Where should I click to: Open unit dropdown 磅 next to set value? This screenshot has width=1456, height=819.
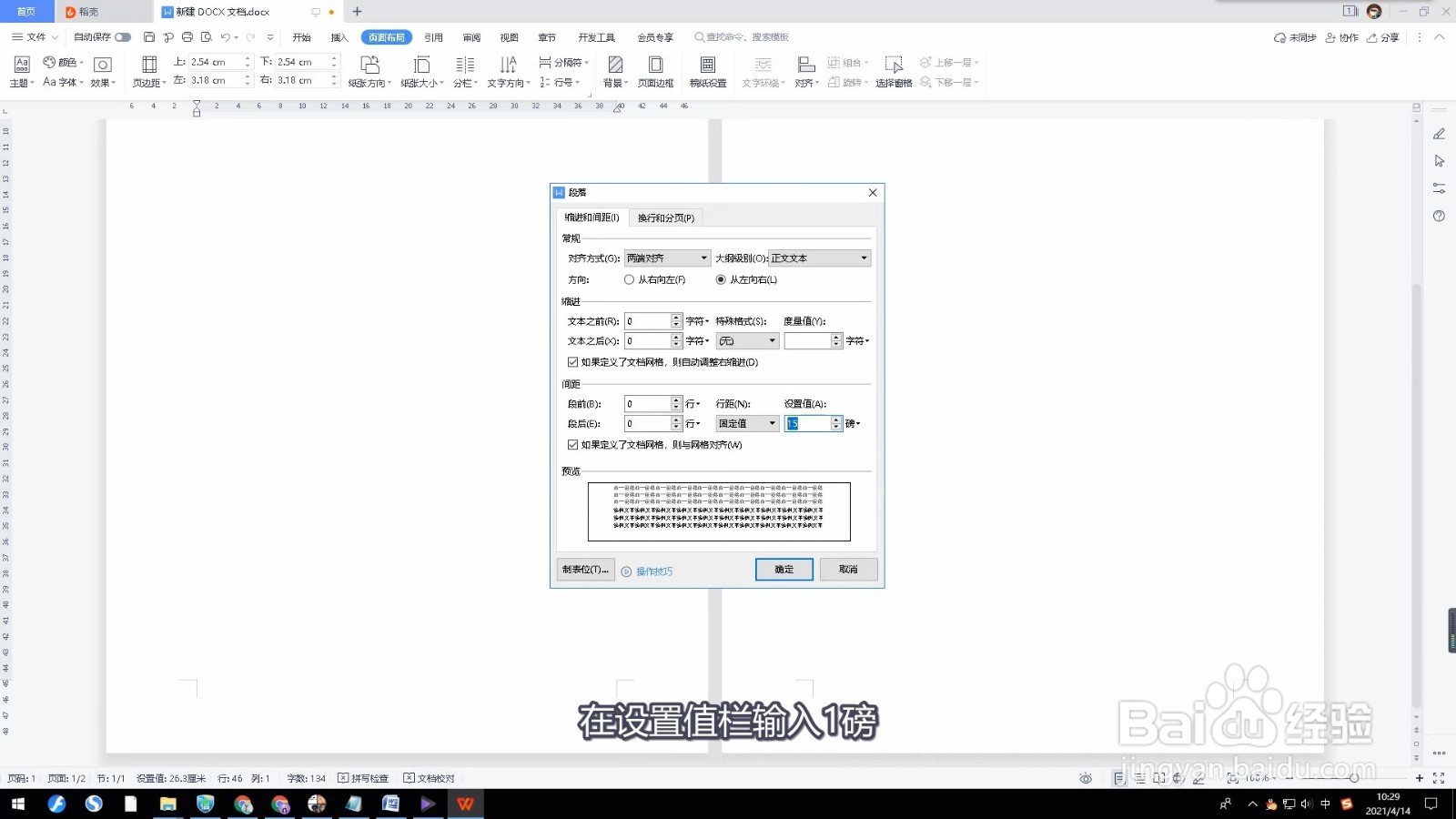click(x=853, y=424)
